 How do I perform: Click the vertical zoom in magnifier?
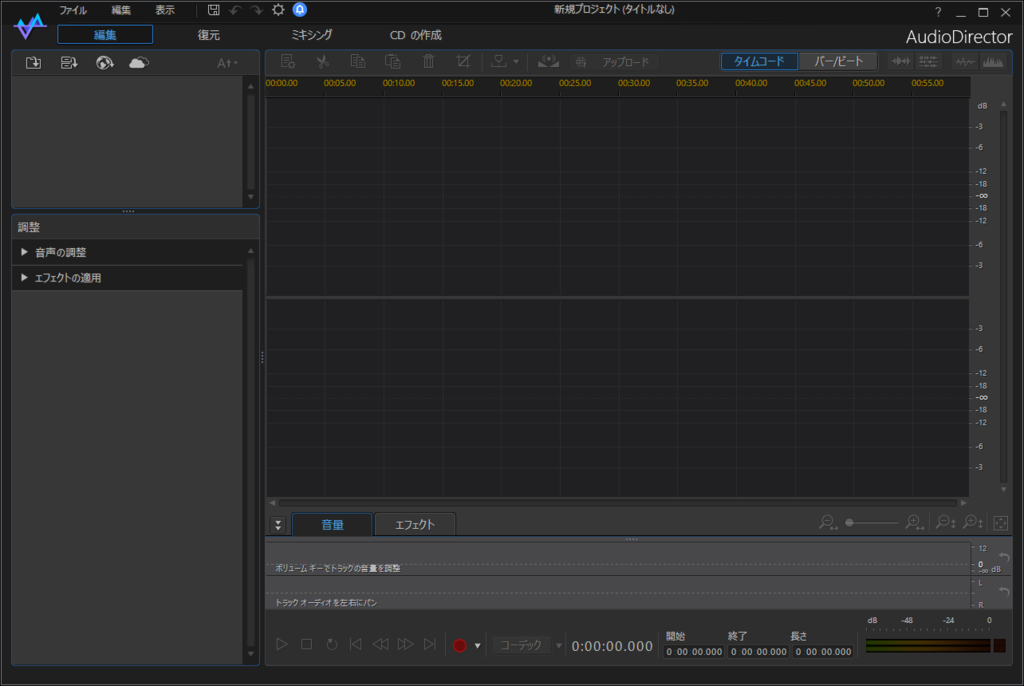point(973,523)
